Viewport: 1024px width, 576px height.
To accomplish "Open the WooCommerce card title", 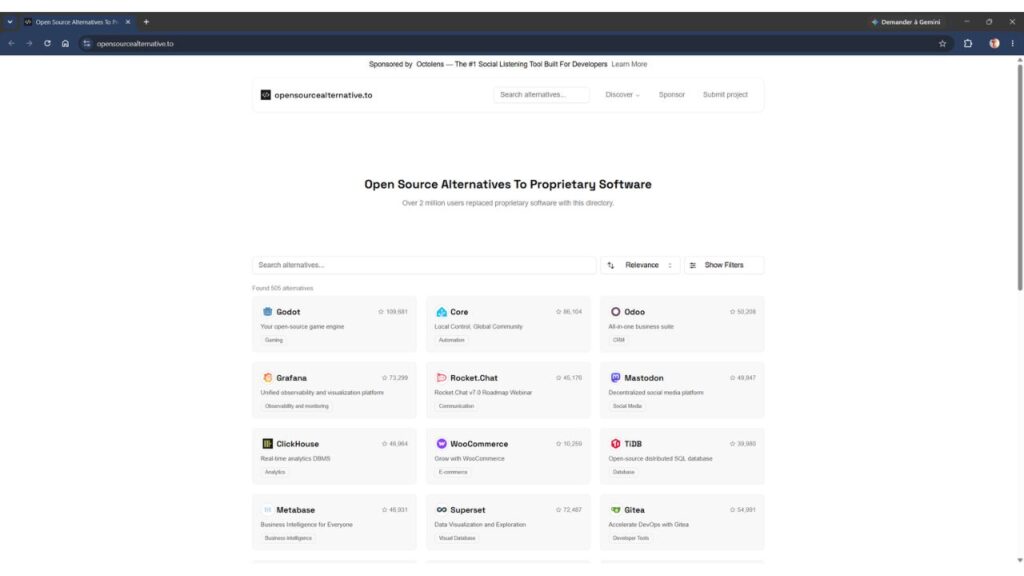I will point(479,444).
